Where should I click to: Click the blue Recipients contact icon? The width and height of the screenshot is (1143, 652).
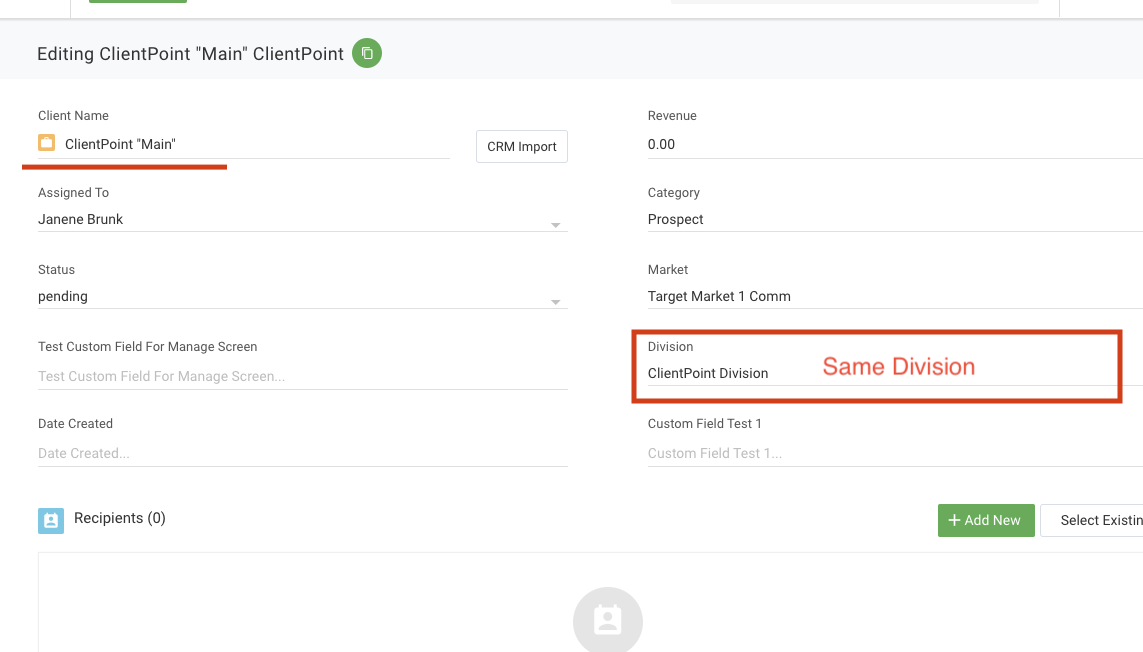click(x=51, y=520)
